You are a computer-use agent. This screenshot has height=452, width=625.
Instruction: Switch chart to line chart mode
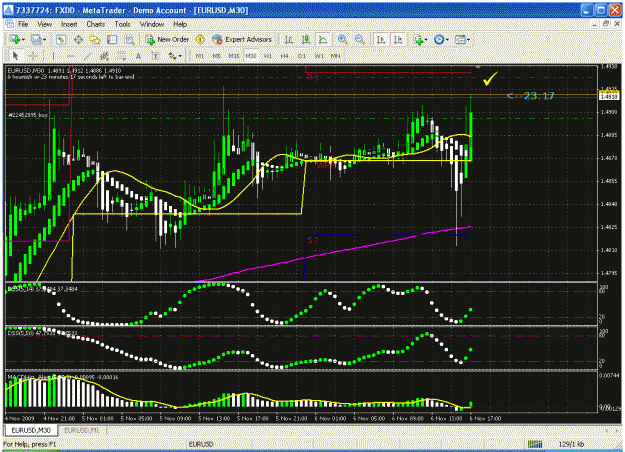click(322, 39)
